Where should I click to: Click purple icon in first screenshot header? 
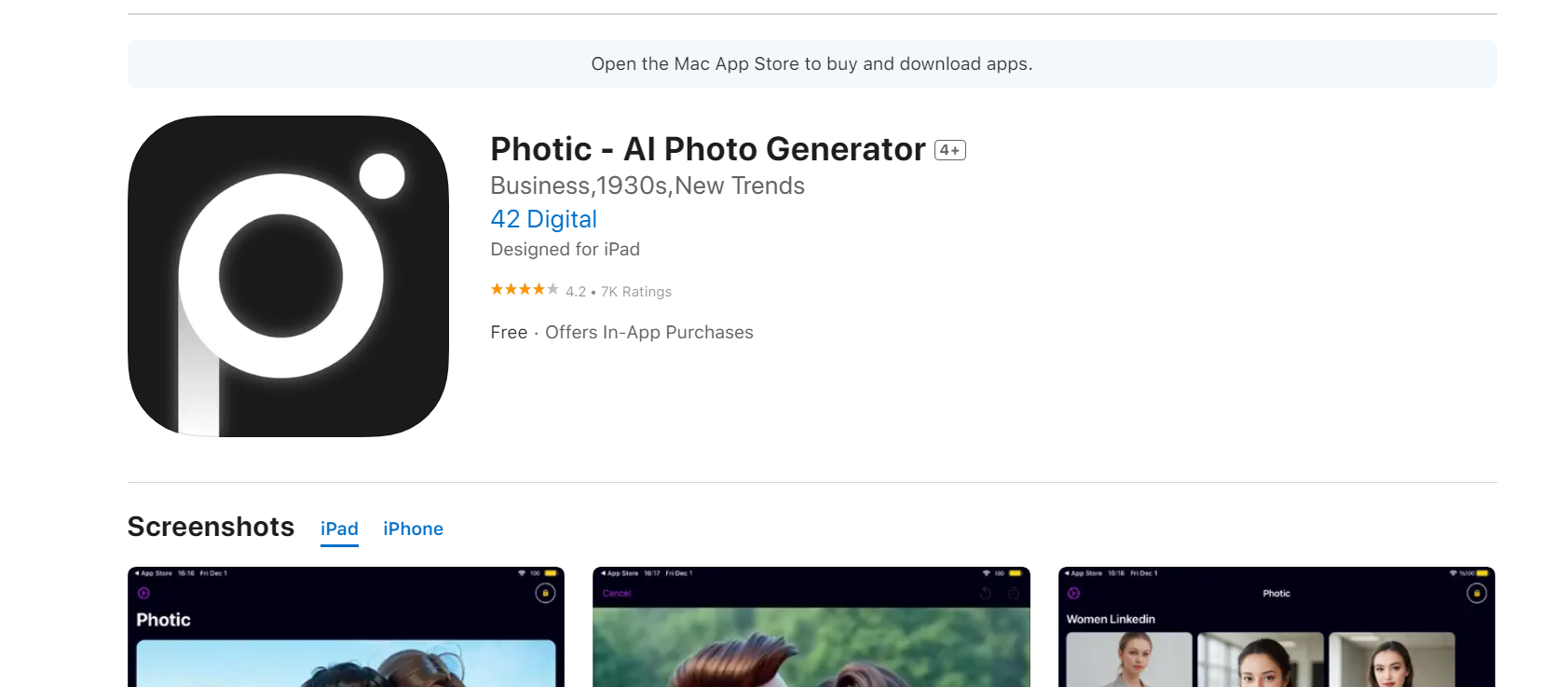coord(143,593)
